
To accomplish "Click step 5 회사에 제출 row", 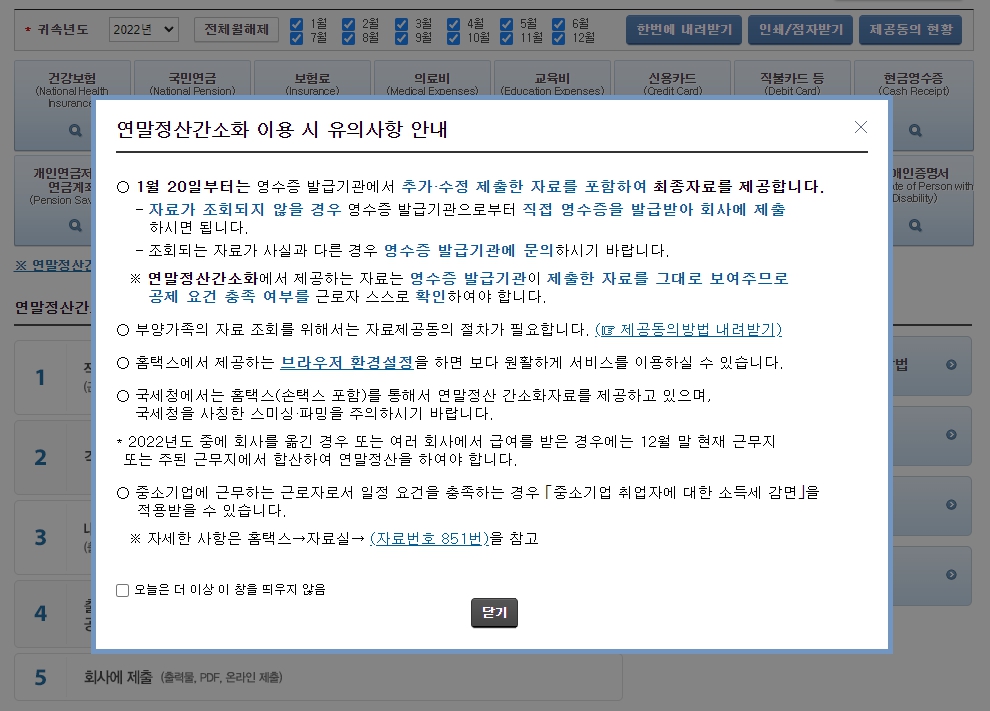I will click(x=318, y=677).
